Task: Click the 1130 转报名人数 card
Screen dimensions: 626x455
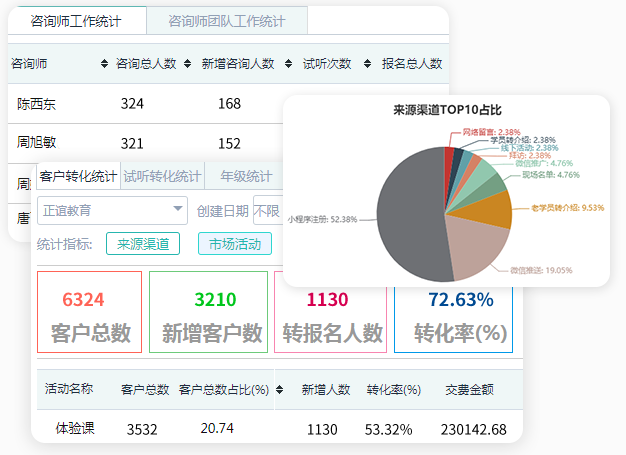Action: (x=331, y=319)
